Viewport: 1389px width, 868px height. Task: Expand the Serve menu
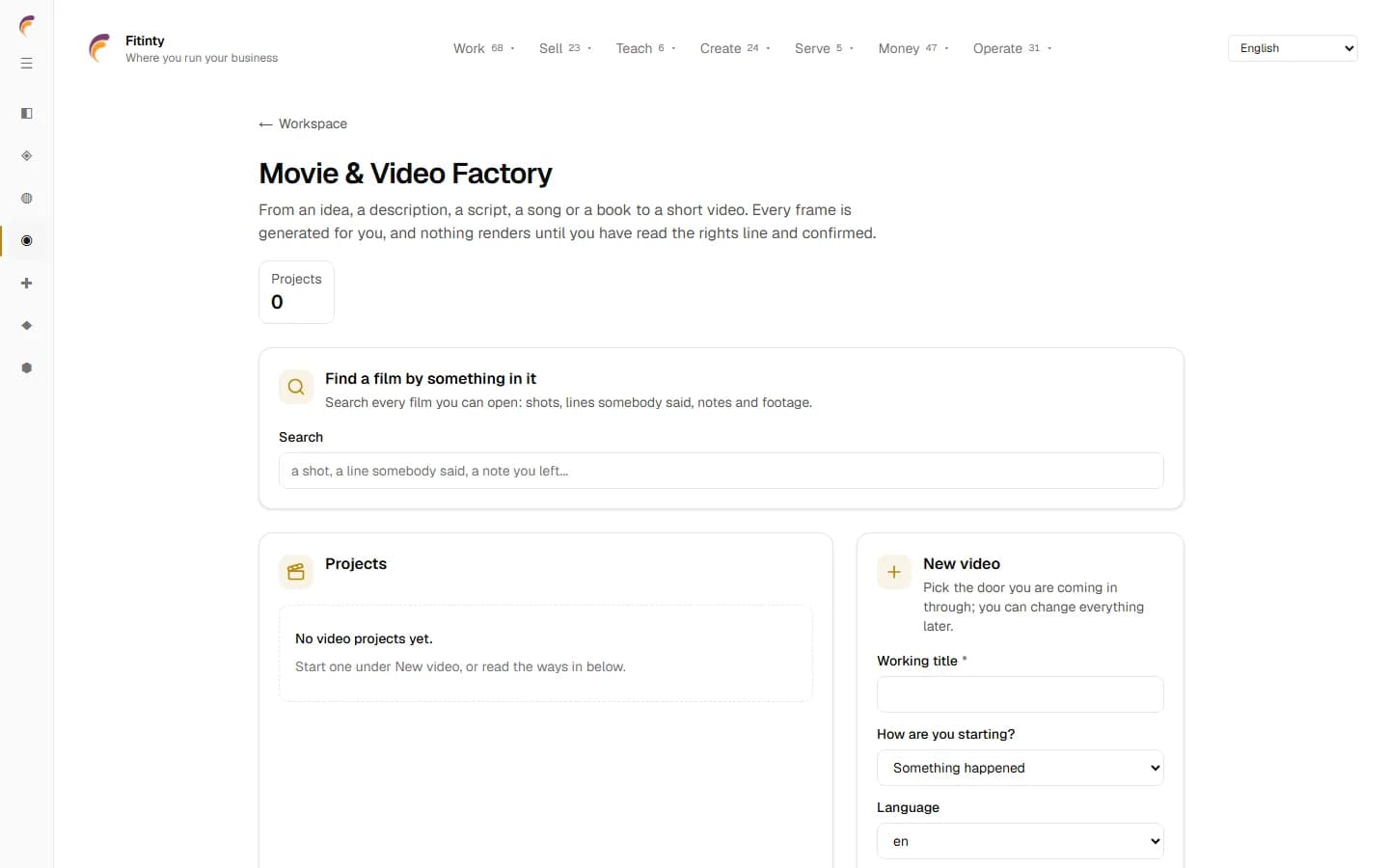pyautogui.click(x=824, y=48)
